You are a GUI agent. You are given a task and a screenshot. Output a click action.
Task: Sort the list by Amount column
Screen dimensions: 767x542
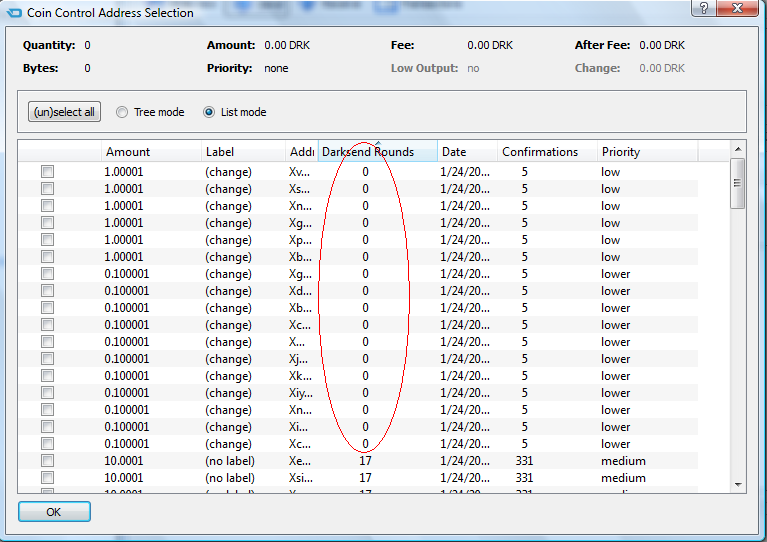click(151, 152)
